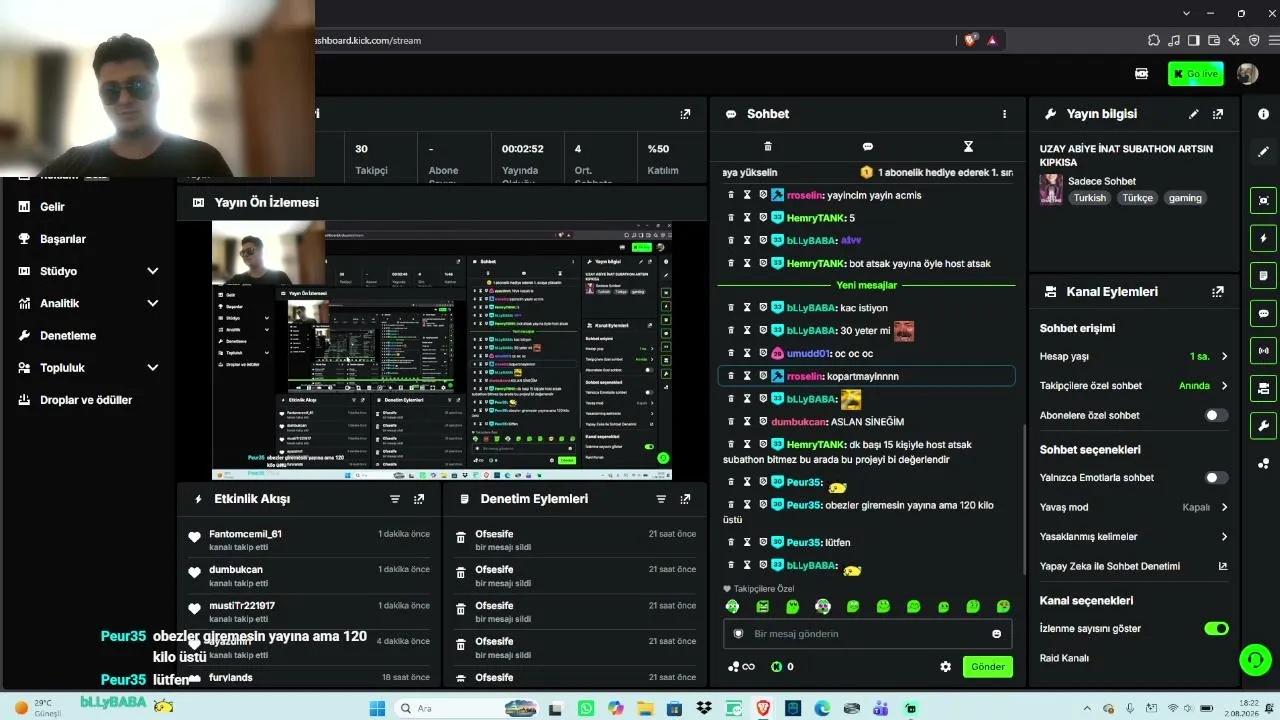1280x720 pixels.
Task: Open the green headset support button
Action: [x=1253, y=660]
